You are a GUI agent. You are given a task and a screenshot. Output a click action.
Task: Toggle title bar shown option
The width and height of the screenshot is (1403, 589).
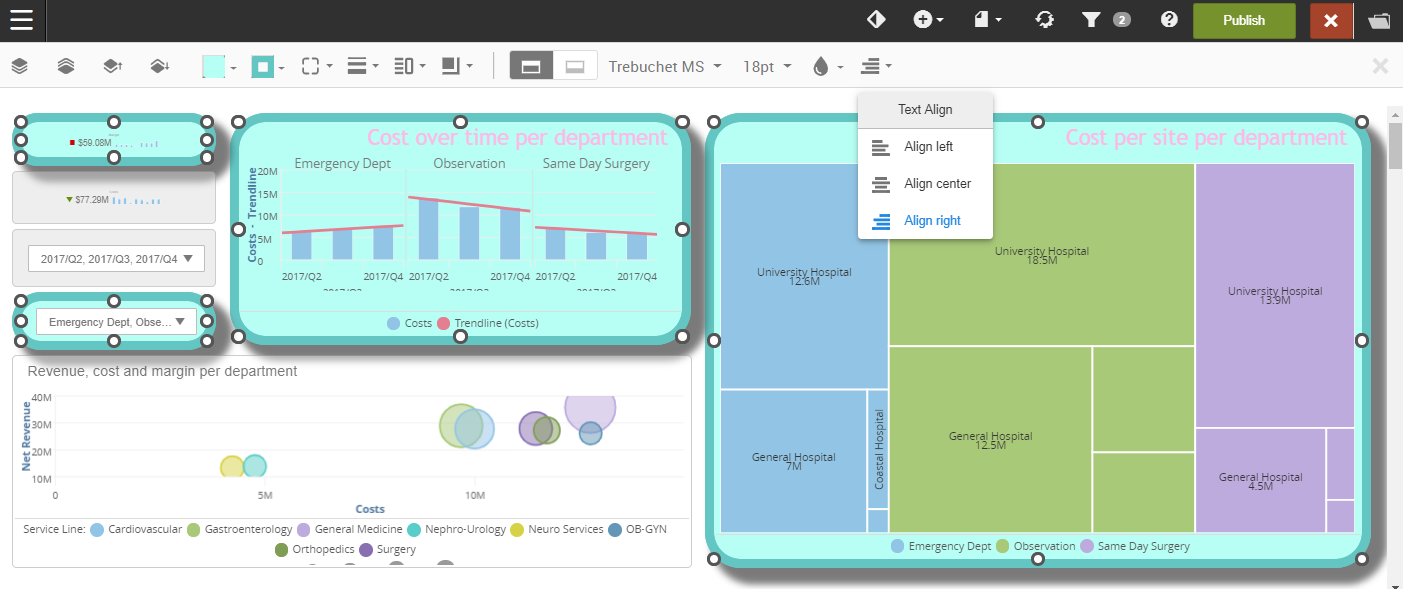(531, 67)
